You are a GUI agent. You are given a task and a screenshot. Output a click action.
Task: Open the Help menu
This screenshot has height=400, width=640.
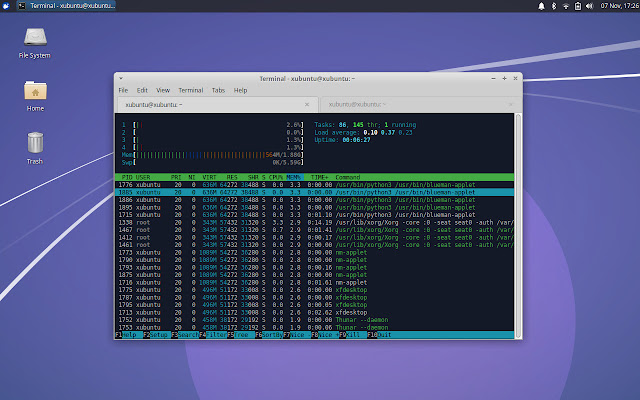[240, 90]
